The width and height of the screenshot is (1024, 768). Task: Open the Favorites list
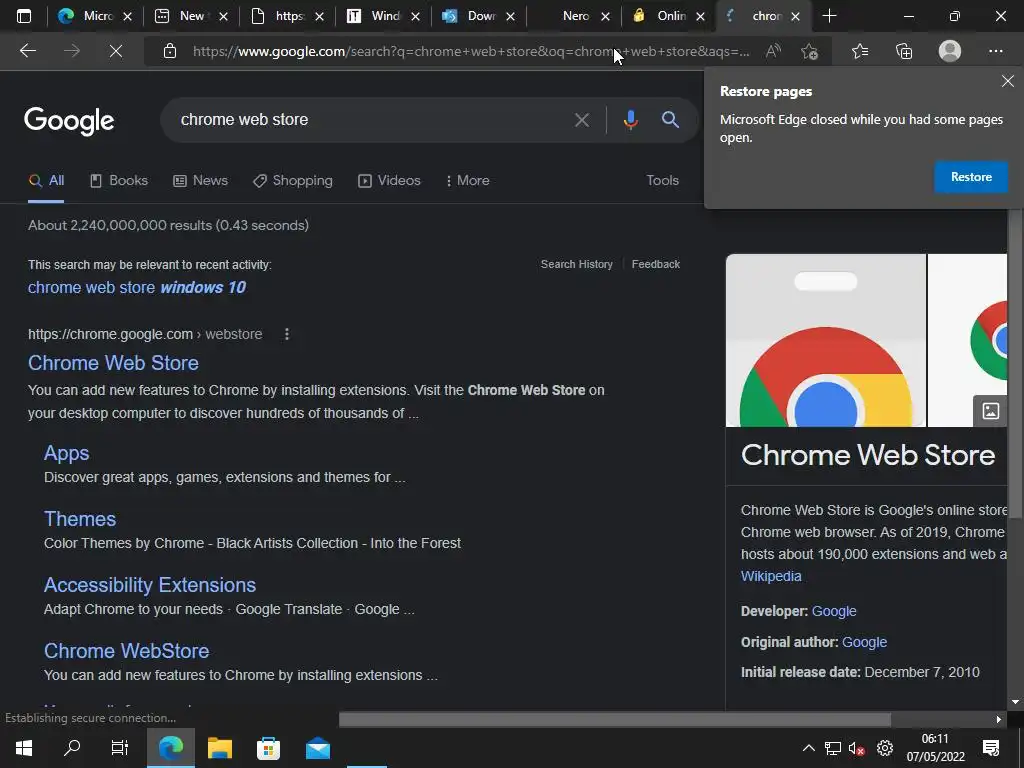click(860, 51)
